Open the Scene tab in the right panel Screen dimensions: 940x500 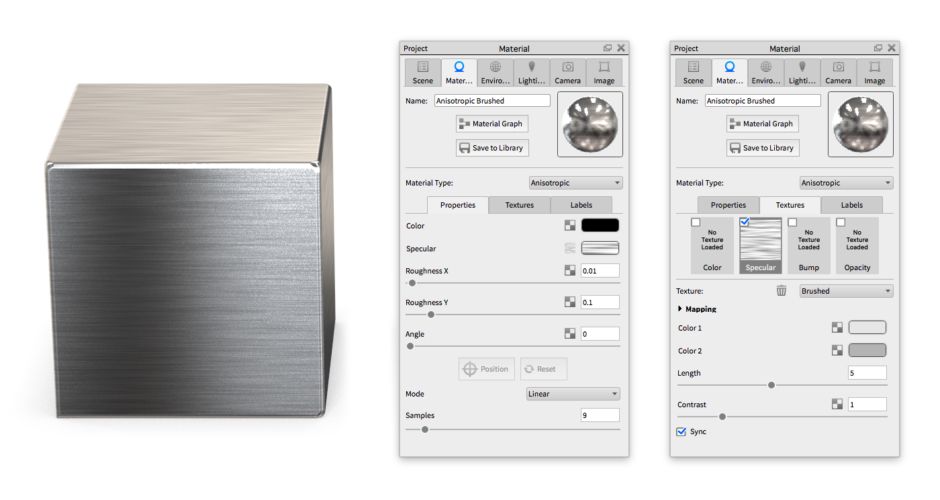pos(693,72)
